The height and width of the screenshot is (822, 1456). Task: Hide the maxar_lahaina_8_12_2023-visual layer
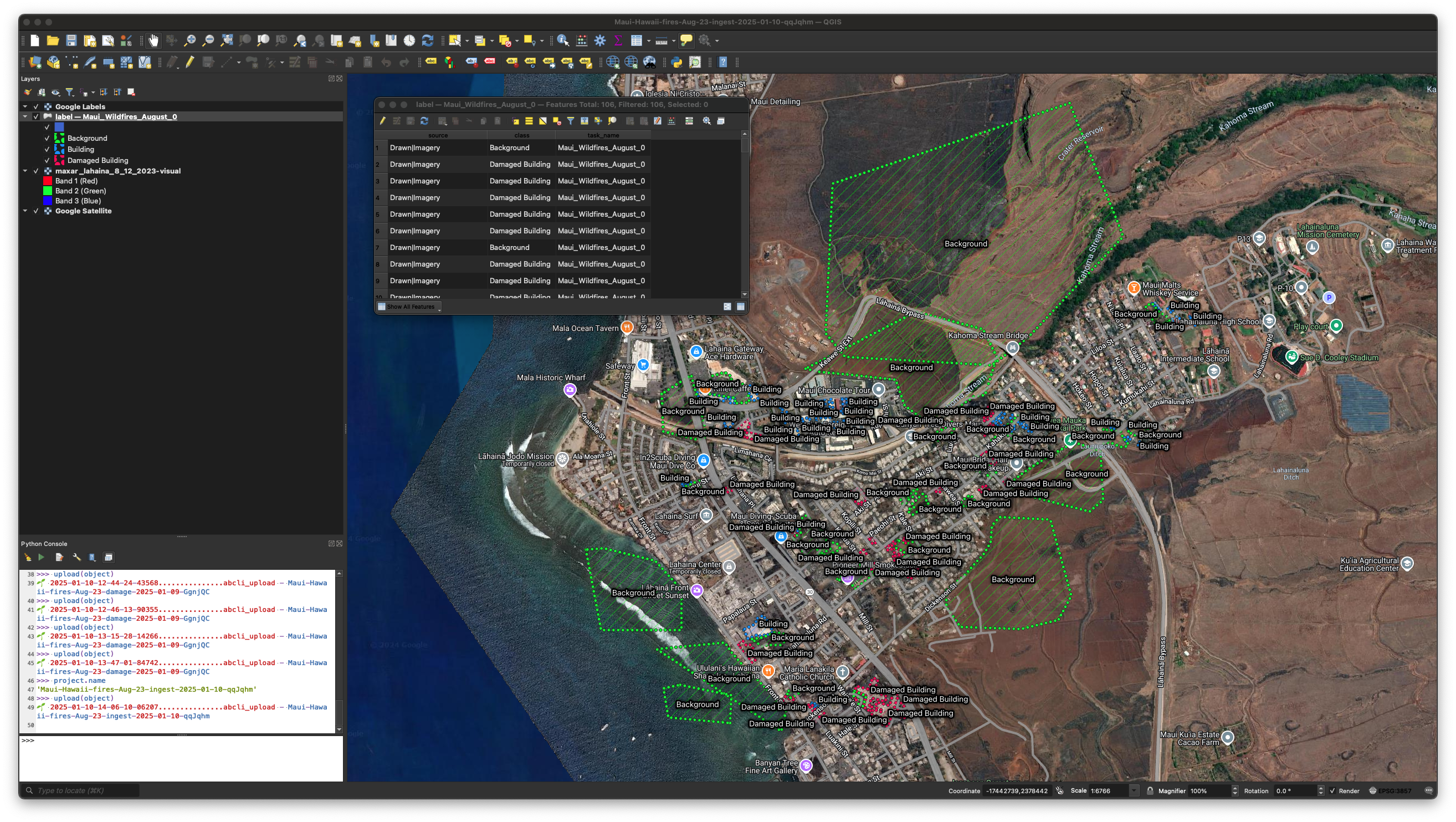tap(36, 171)
